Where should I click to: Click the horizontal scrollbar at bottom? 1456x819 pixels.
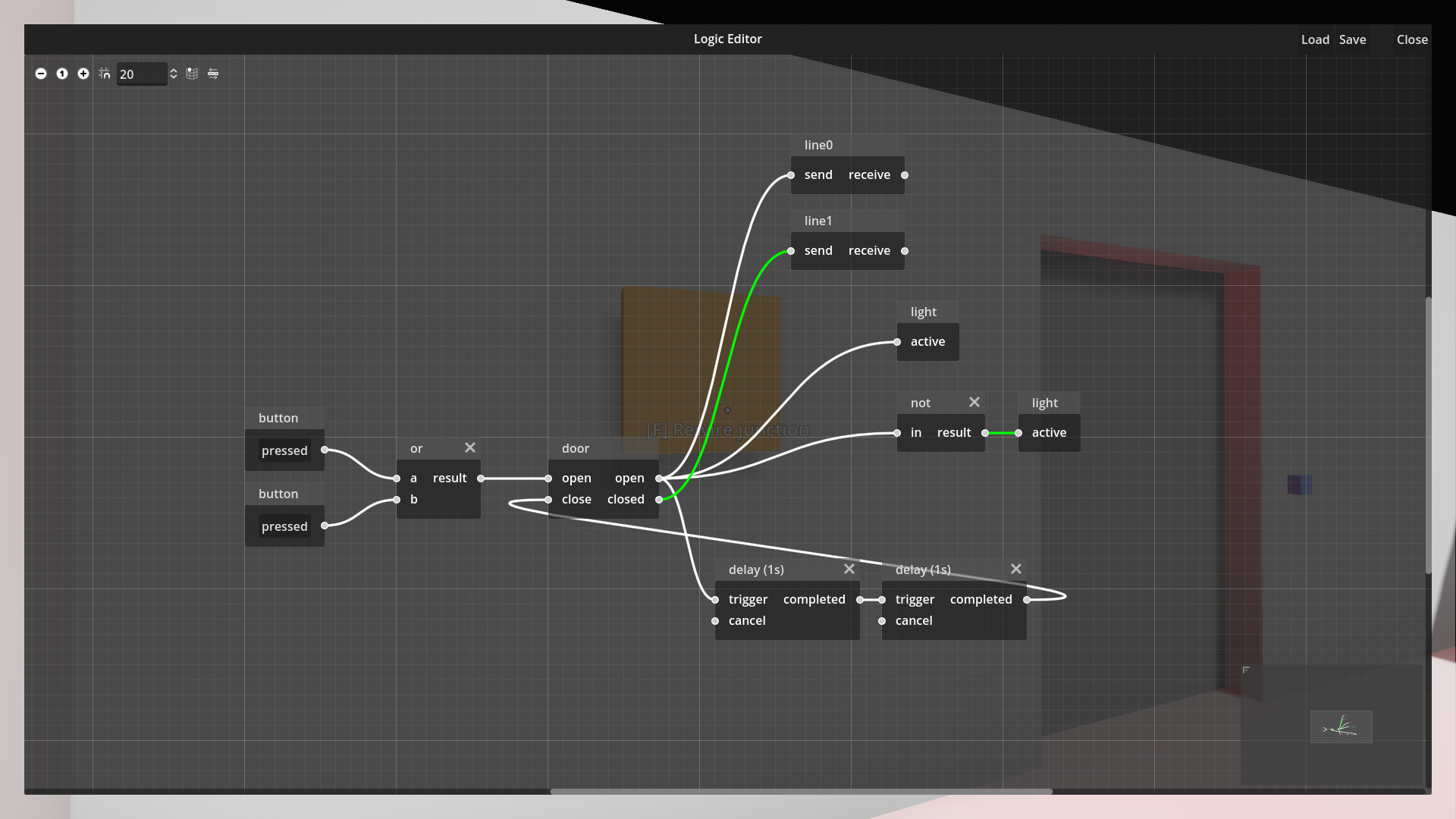[x=801, y=791]
